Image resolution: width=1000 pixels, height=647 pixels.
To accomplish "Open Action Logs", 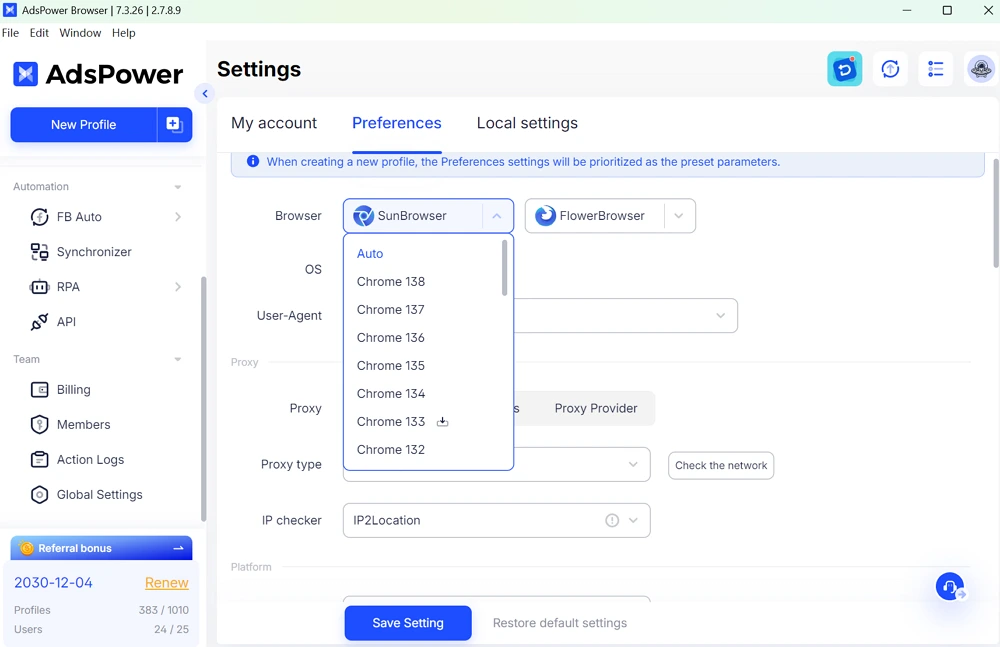I will click(90, 459).
